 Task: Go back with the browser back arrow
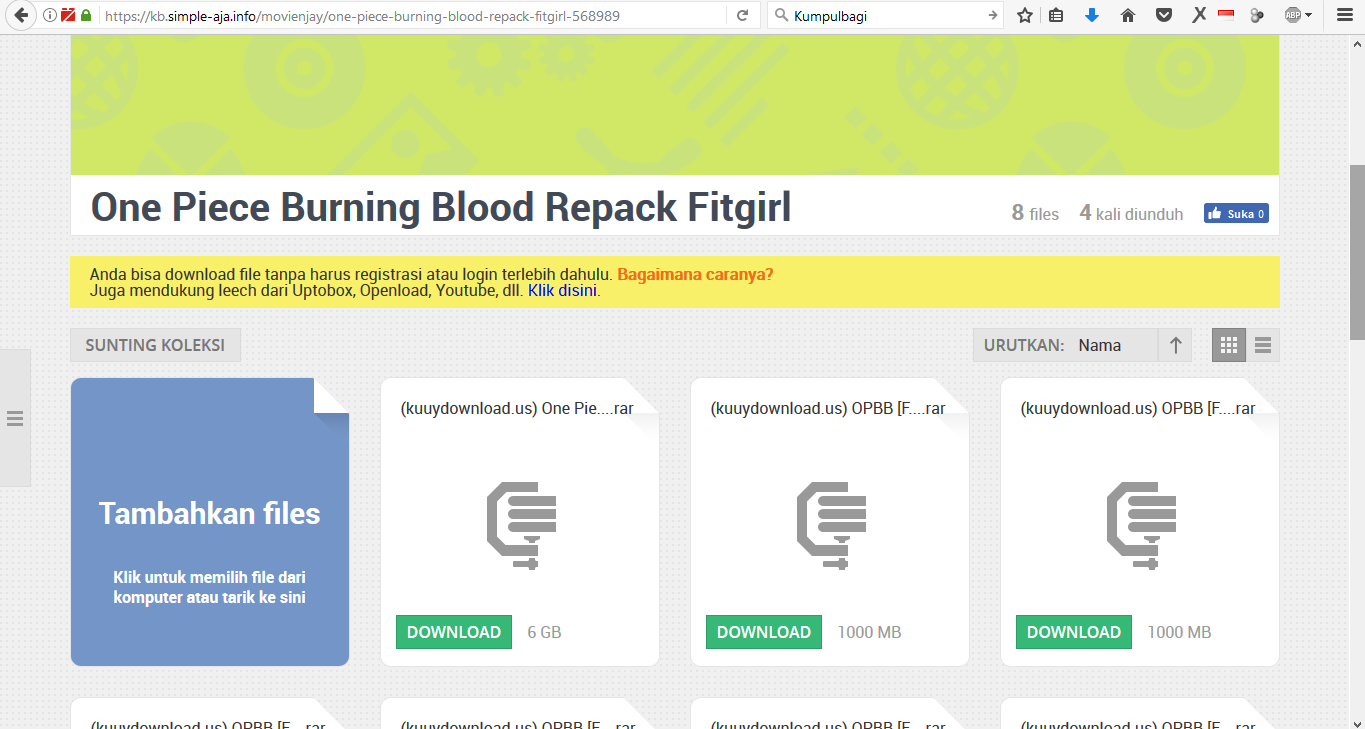click(20, 16)
